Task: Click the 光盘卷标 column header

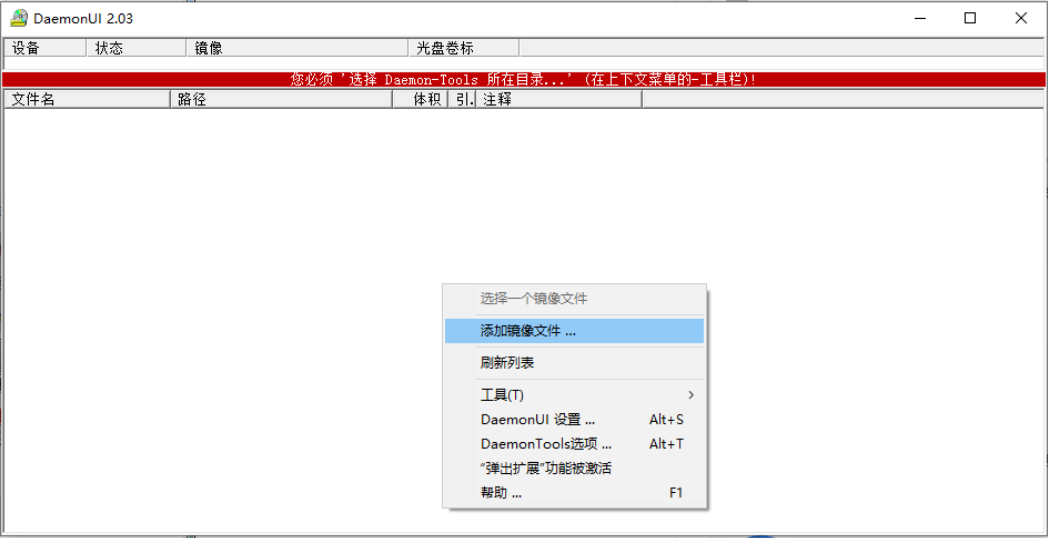Action: (x=464, y=48)
